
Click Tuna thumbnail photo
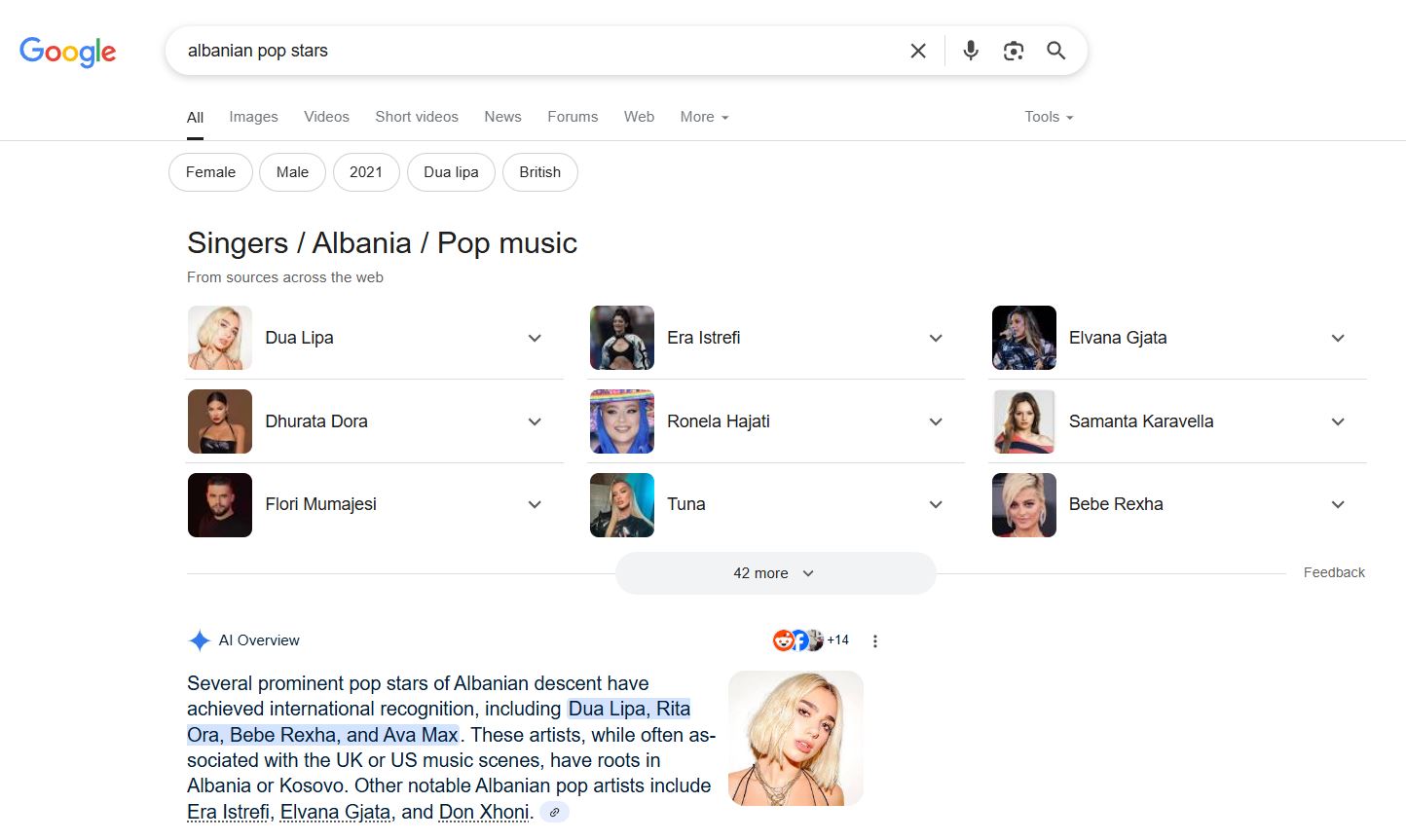[x=622, y=505]
